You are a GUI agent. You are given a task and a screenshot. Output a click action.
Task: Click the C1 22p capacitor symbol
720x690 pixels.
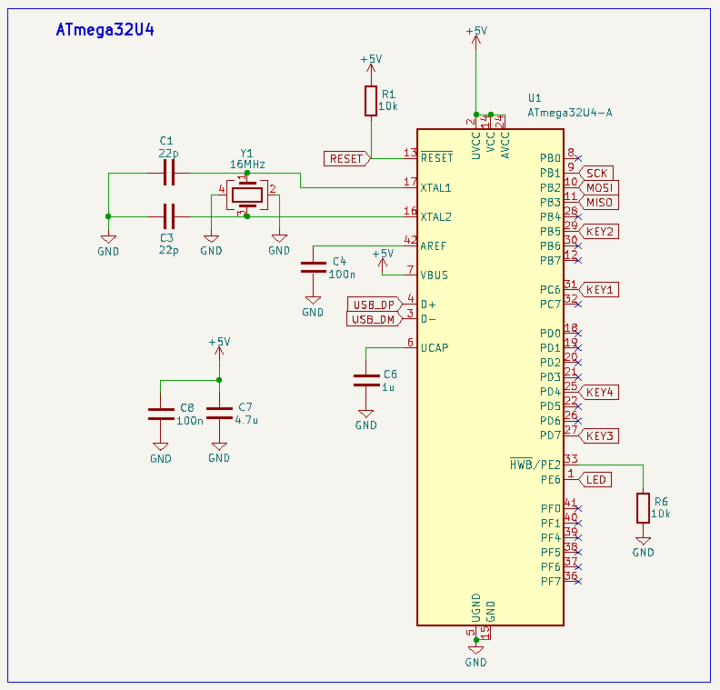[x=168, y=174]
